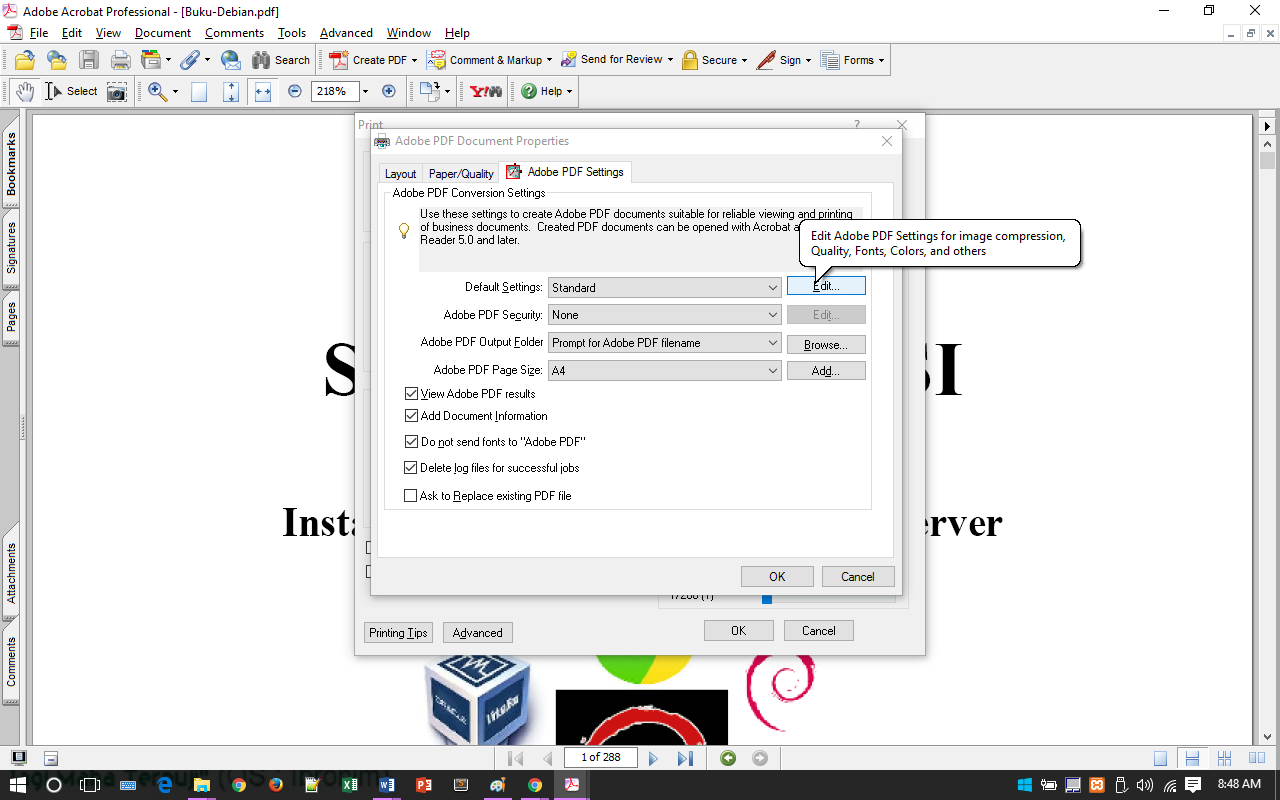This screenshot has height=800, width=1280.
Task: Select the Hand tool
Action: 25,91
